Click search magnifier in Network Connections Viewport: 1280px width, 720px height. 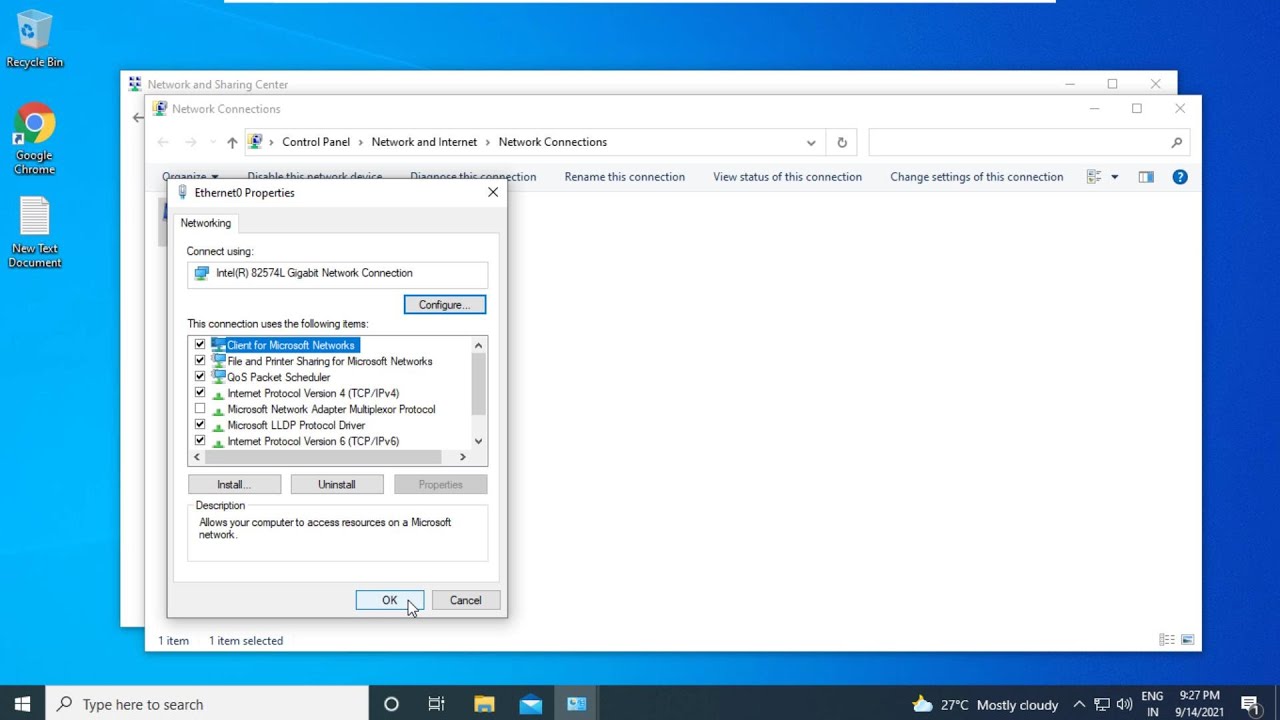click(1177, 142)
